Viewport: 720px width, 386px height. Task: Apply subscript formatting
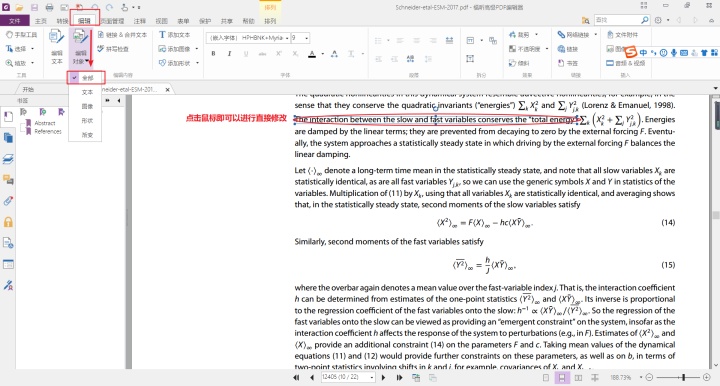pos(295,54)
